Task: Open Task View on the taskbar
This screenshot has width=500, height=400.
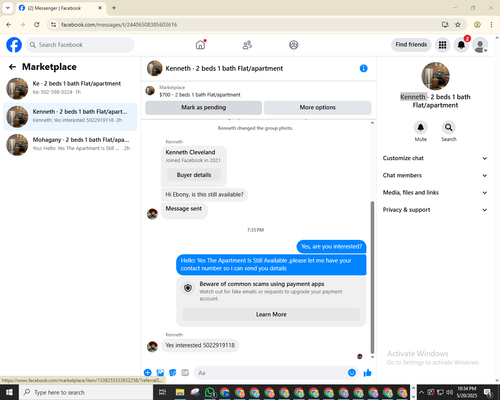Action: point(162,392)
